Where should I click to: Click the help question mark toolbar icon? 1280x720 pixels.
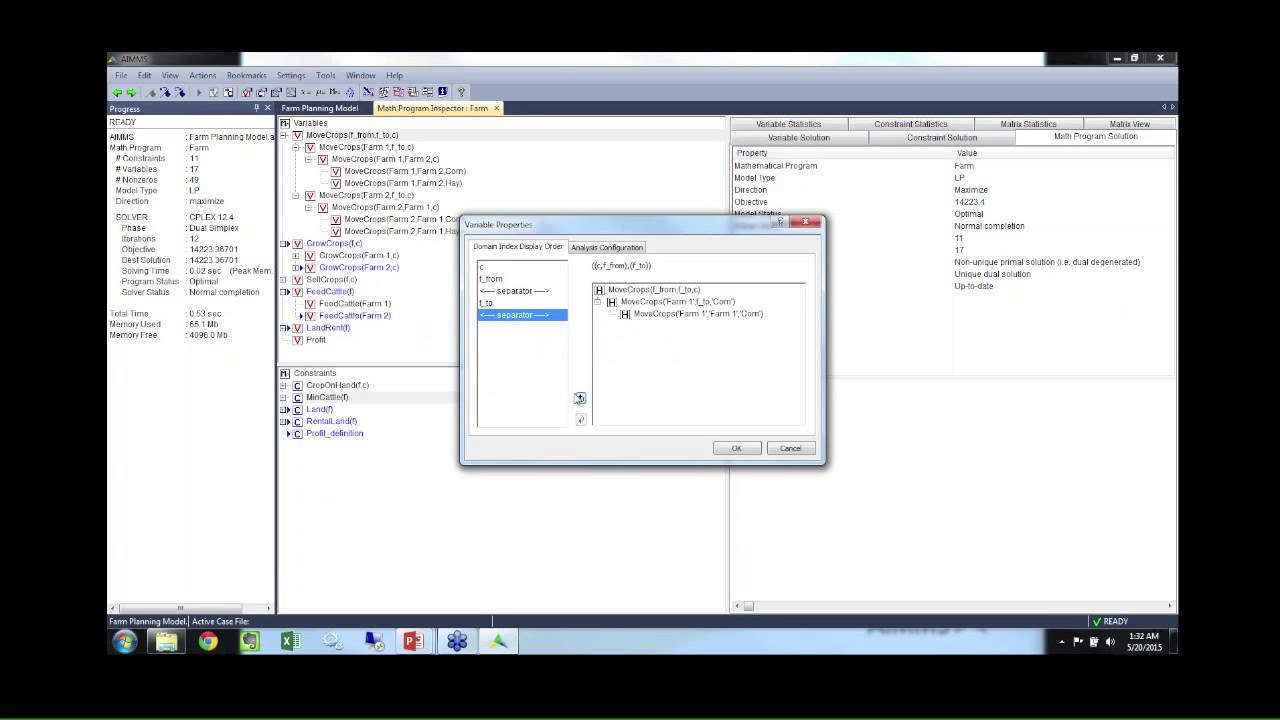461,92
